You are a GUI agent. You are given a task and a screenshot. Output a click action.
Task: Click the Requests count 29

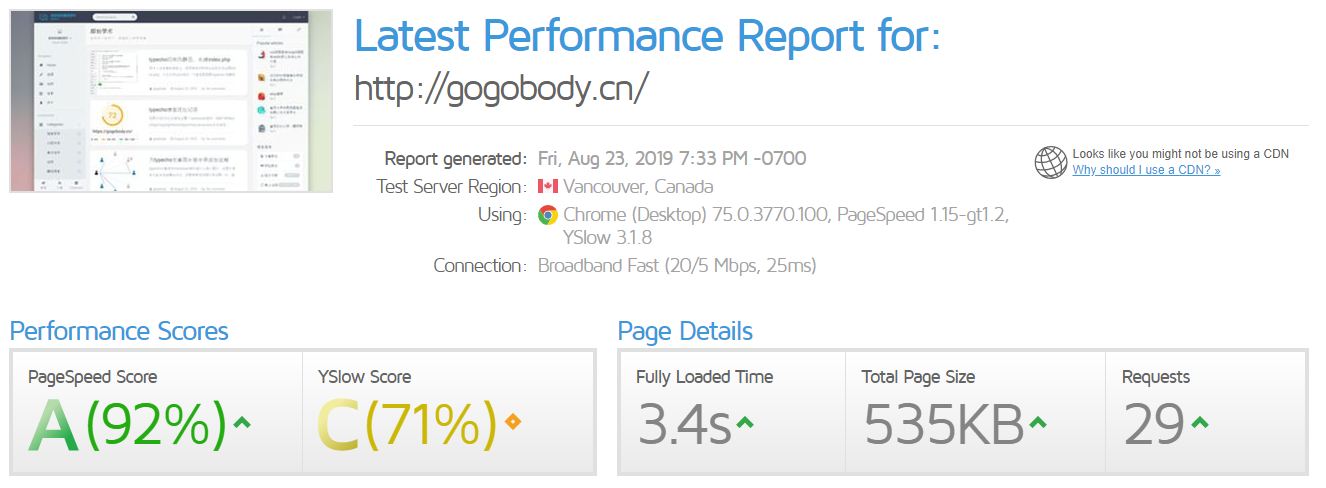[x=1153, y=424]
